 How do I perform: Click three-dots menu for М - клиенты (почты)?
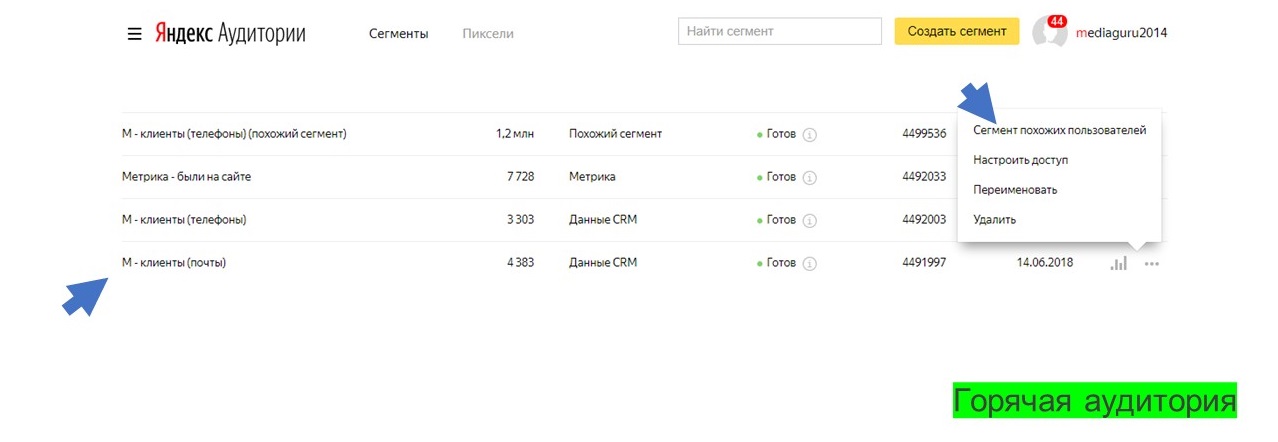1152,264
